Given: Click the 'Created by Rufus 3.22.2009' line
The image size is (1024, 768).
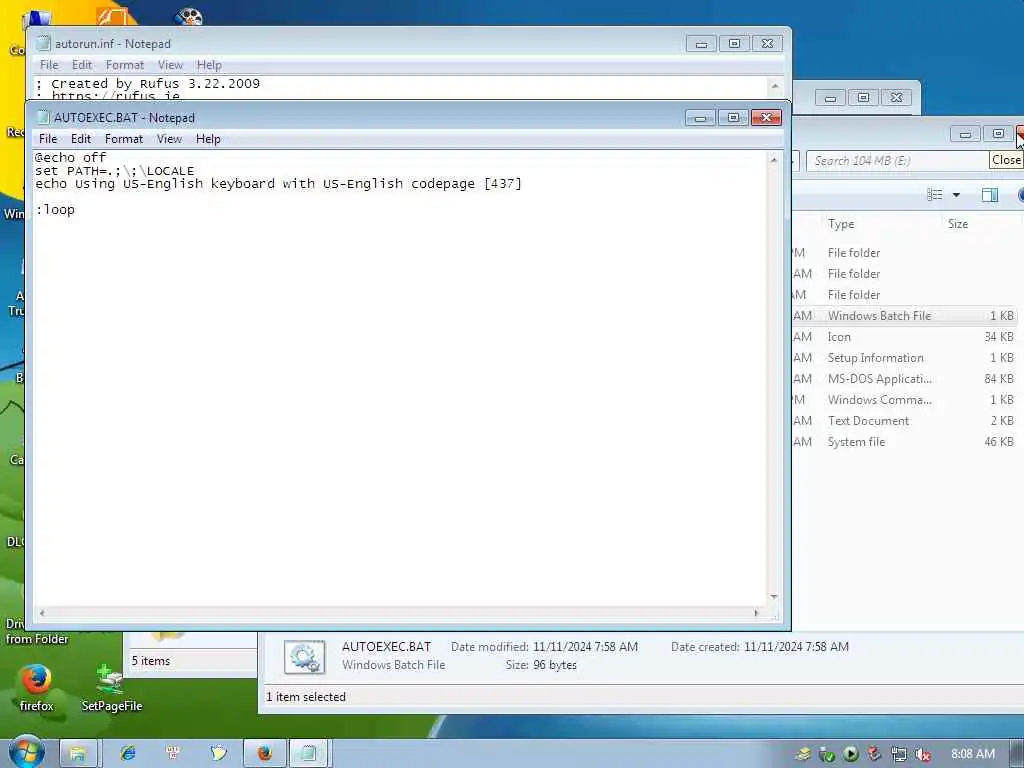Looking at the screenshot, I should 148,84.
